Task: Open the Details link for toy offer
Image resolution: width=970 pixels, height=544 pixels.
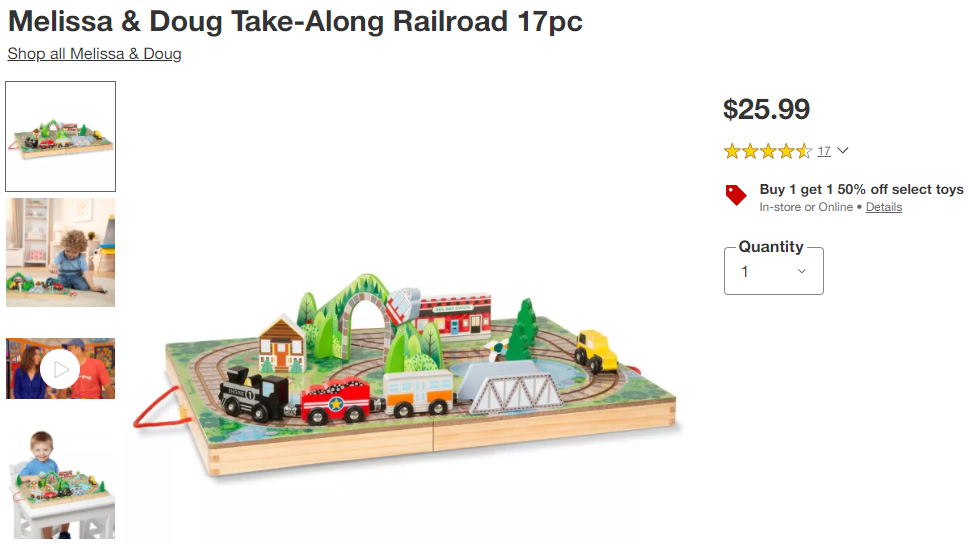Action: [x=883, y=207]
